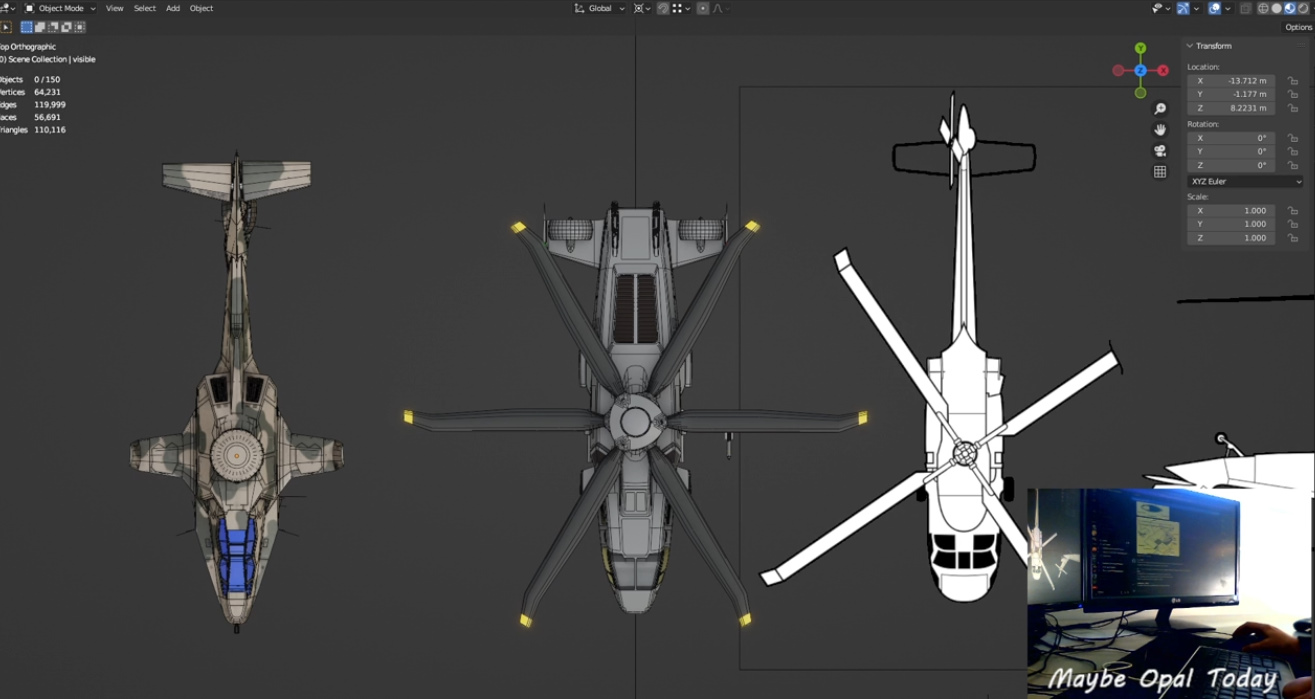Open the View menu
Screen dimensions: 1315x699
coord(115,8)
